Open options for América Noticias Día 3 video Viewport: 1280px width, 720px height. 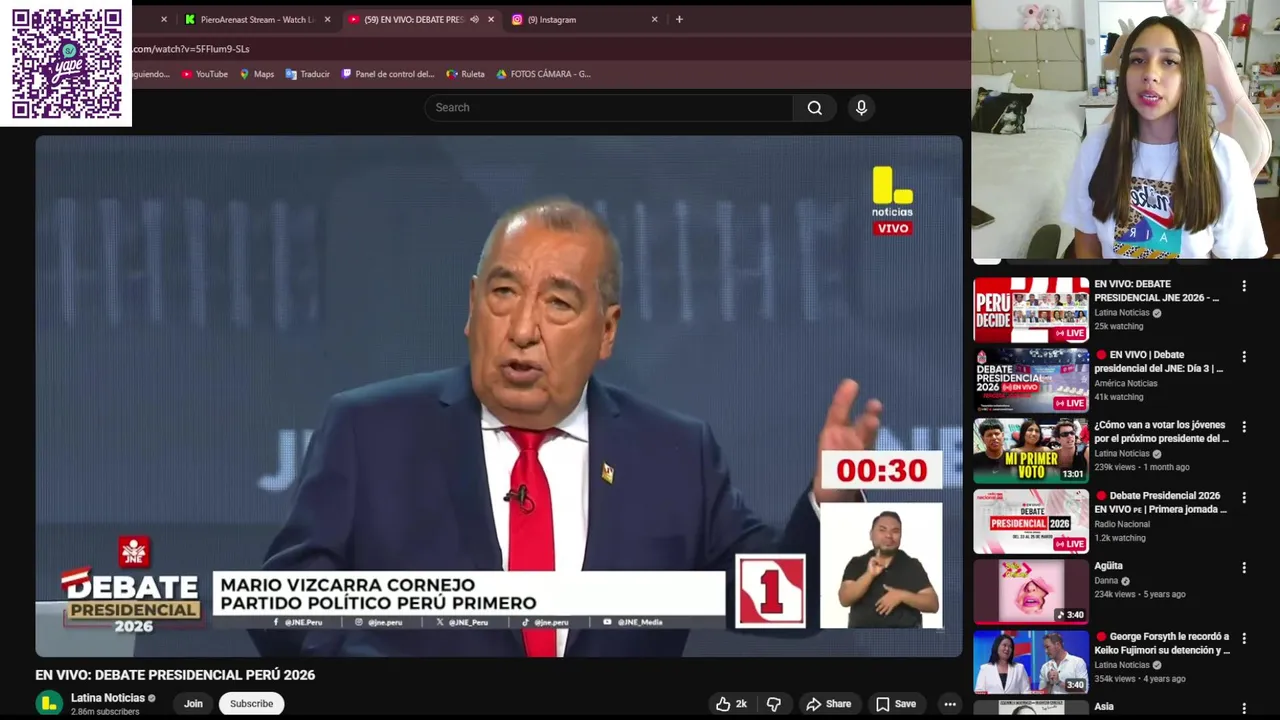coord(1244,357)
